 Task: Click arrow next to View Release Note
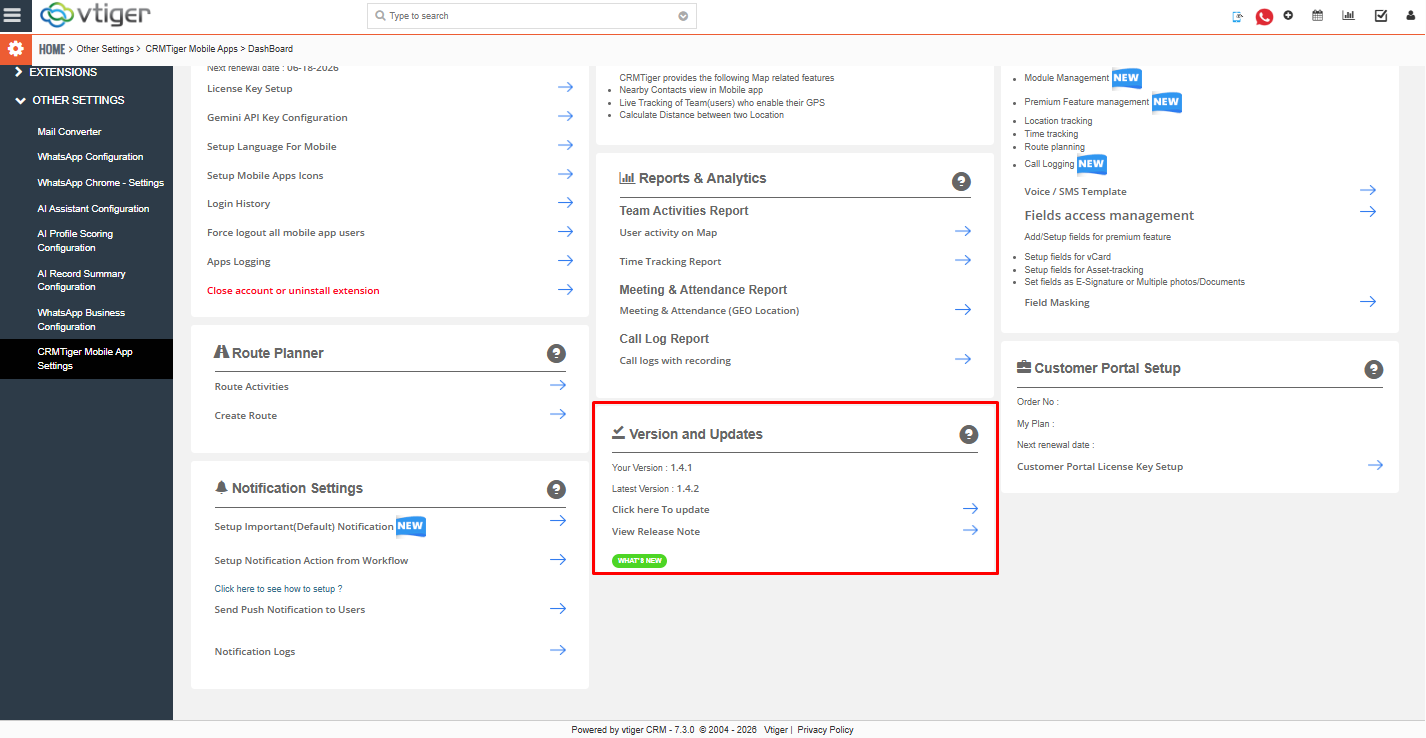tap(970, 530)
